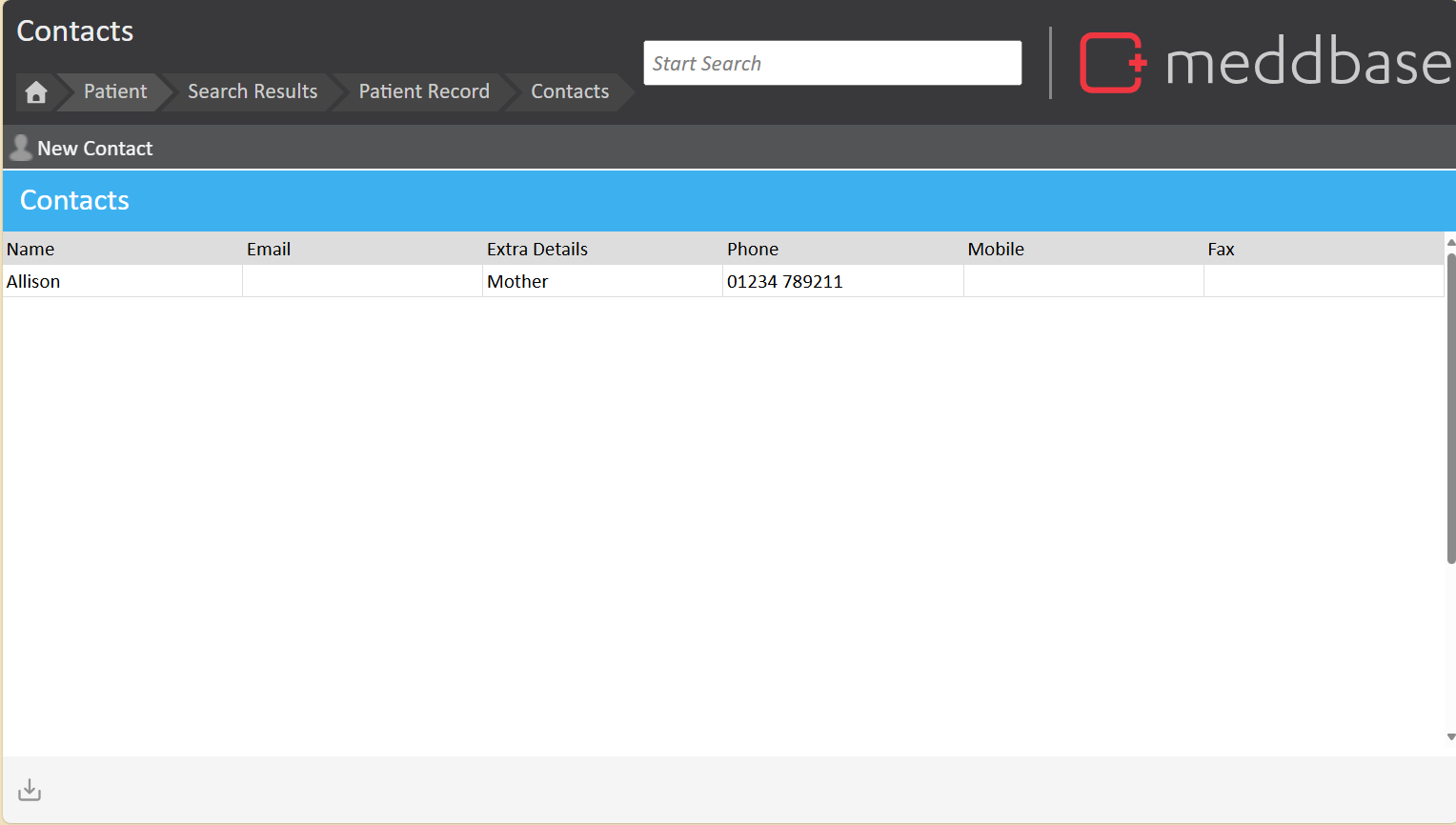
Task: Go to the Patient breadcrumb
Action: 115,91
